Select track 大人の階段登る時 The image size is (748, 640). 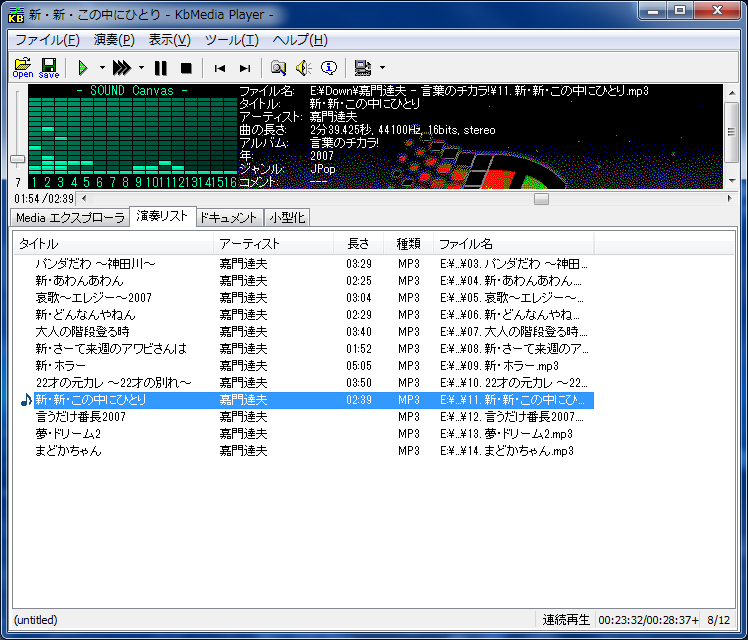point(83,332)
